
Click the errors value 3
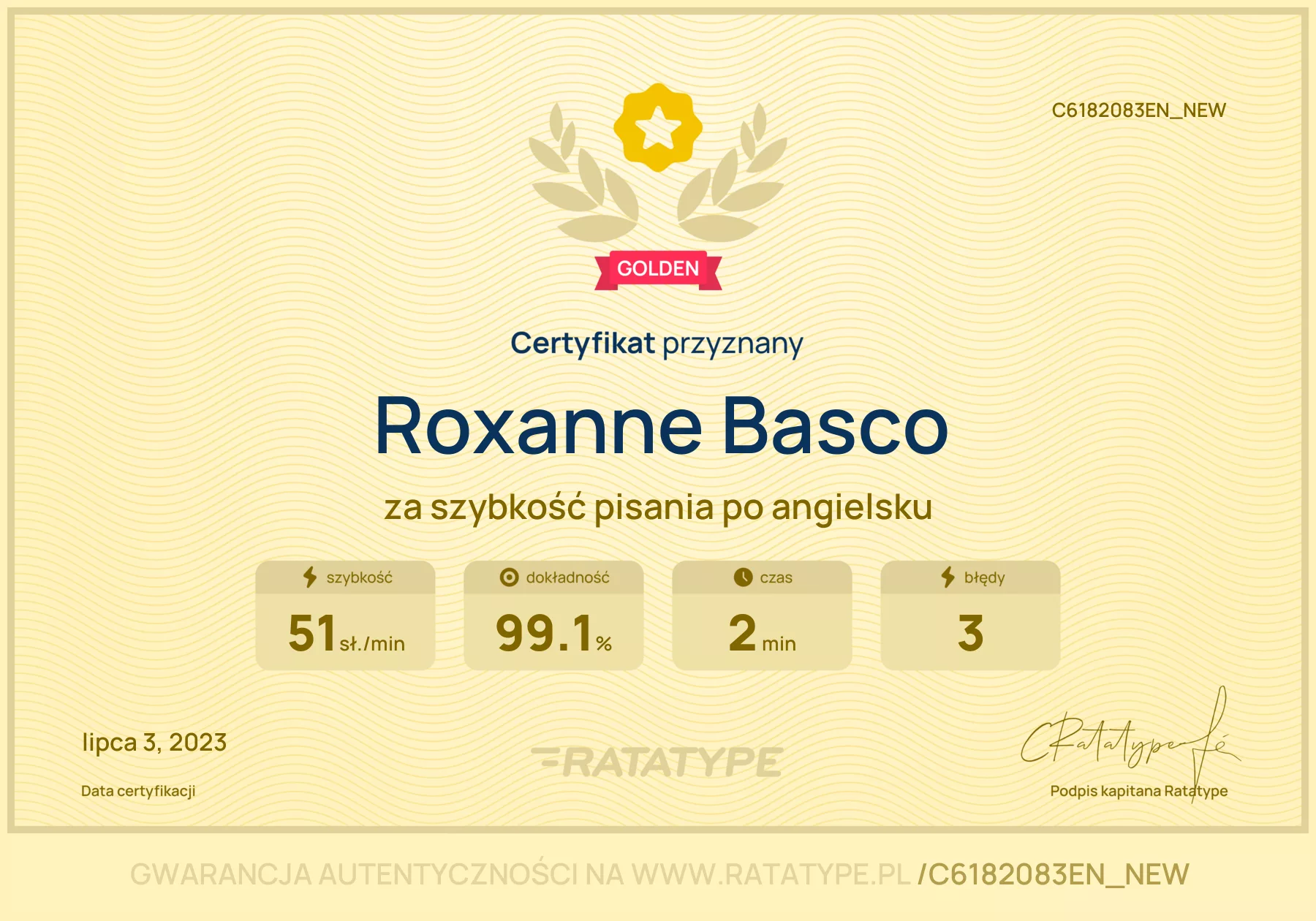coord(971,633)
